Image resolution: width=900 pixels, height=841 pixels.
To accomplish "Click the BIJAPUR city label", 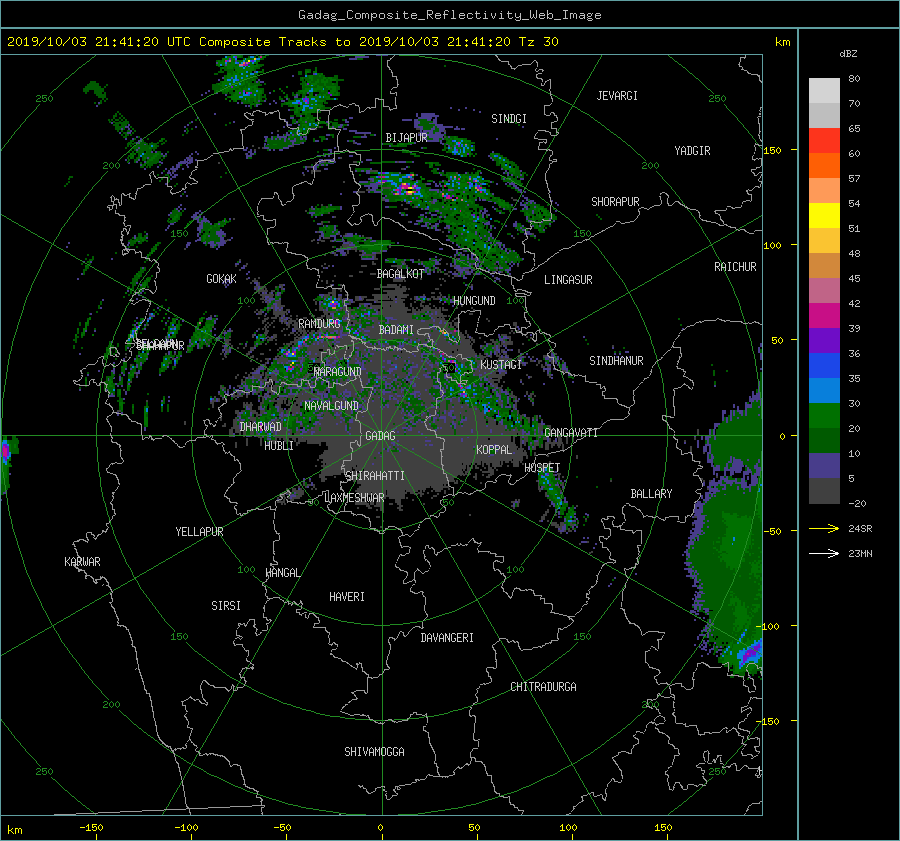I will coord(406,138).
